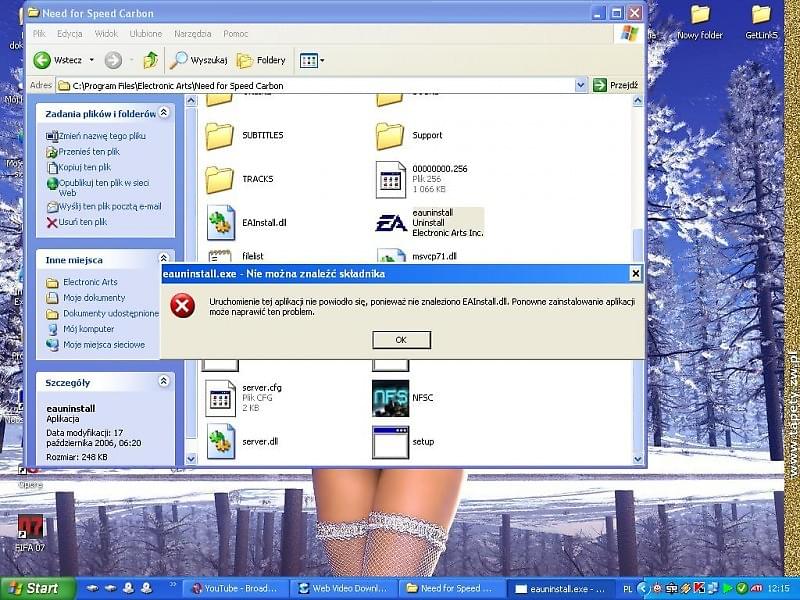Open Nowy folder on desktop

[700, 22]
